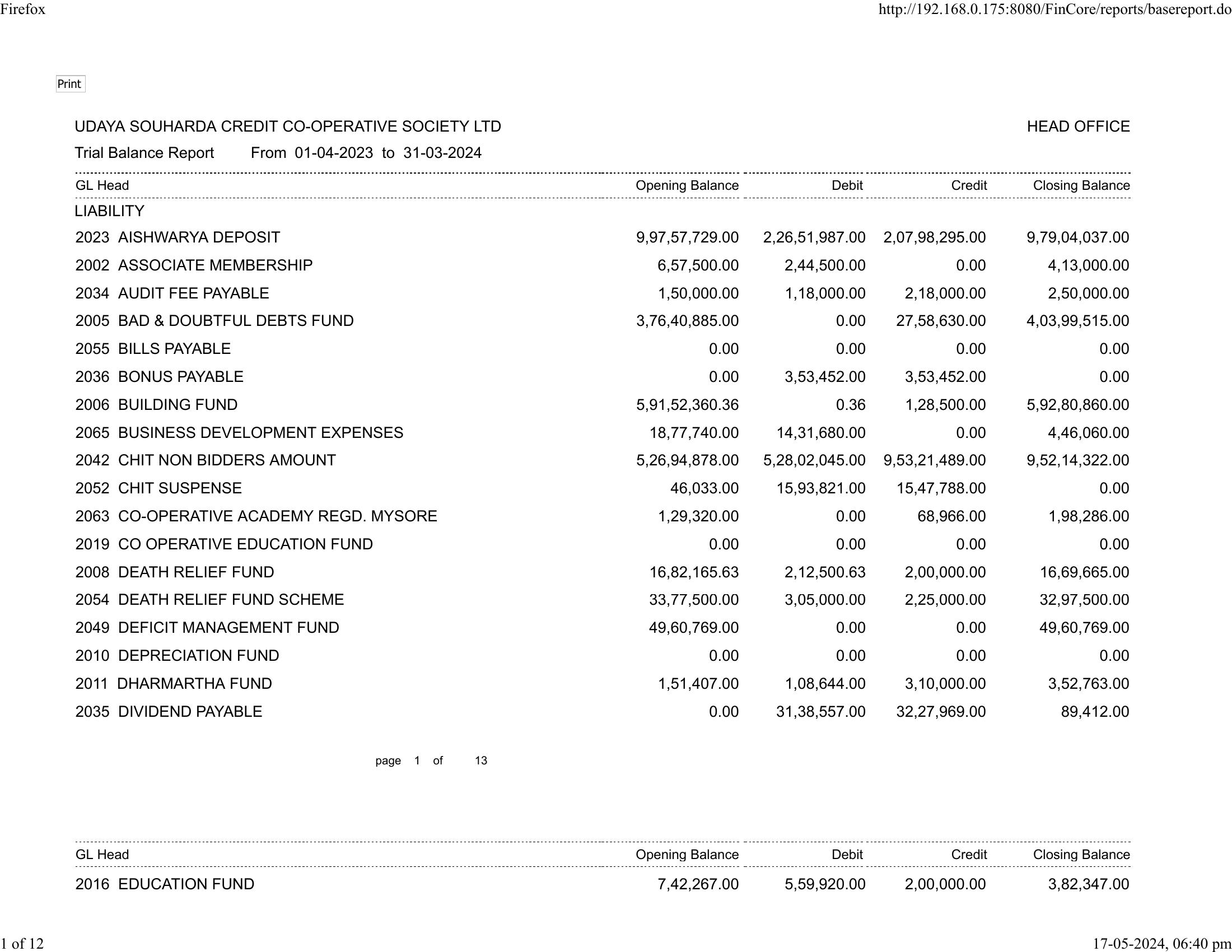Click the ASSOCIATE MEMBERSHIP entry
This screenshot has height=952, width=1232.
coord(214,265)
